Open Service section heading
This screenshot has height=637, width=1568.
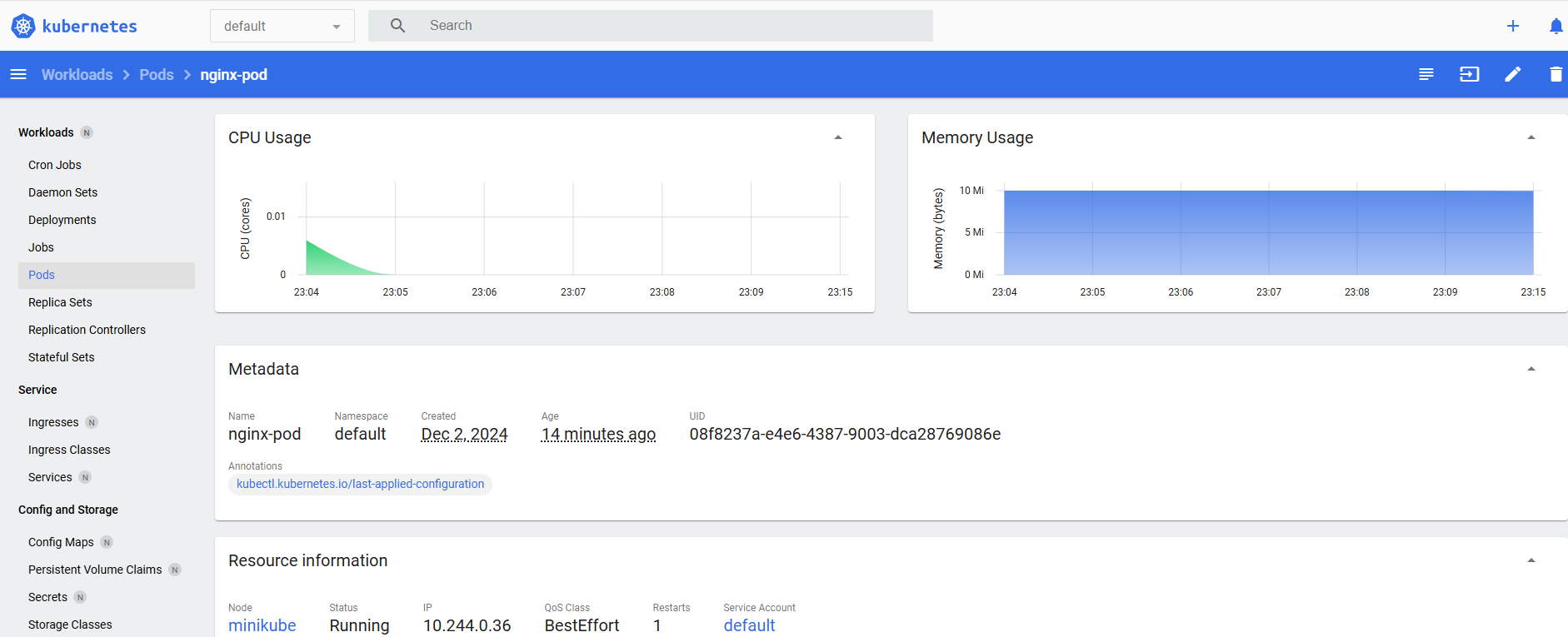click(37, 390)
